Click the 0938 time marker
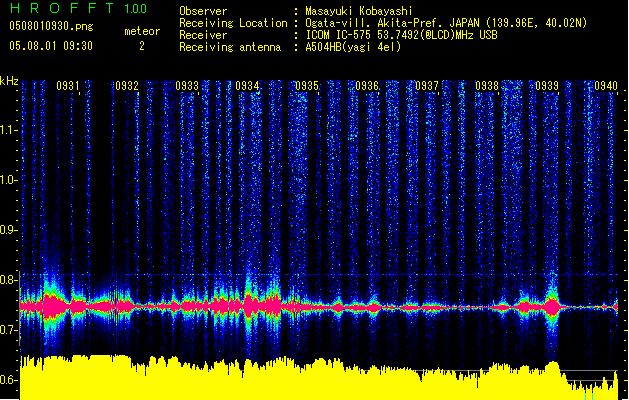629x400 pixels. point(487,86)
